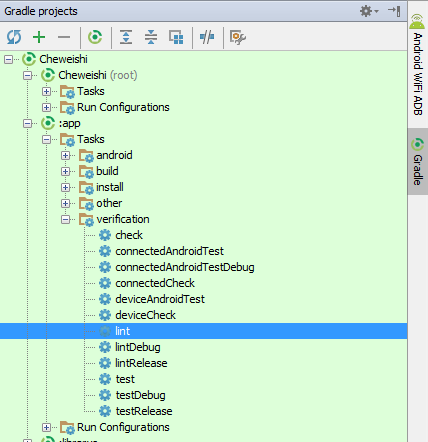
Task: Collapse the verification task group
Action: coord(66,219)
